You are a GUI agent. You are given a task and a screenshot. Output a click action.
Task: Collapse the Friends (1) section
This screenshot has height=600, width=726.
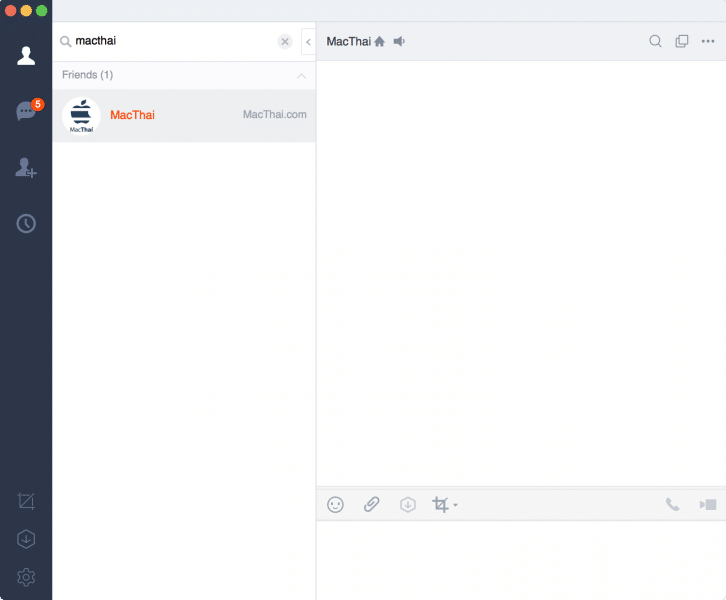301,75
